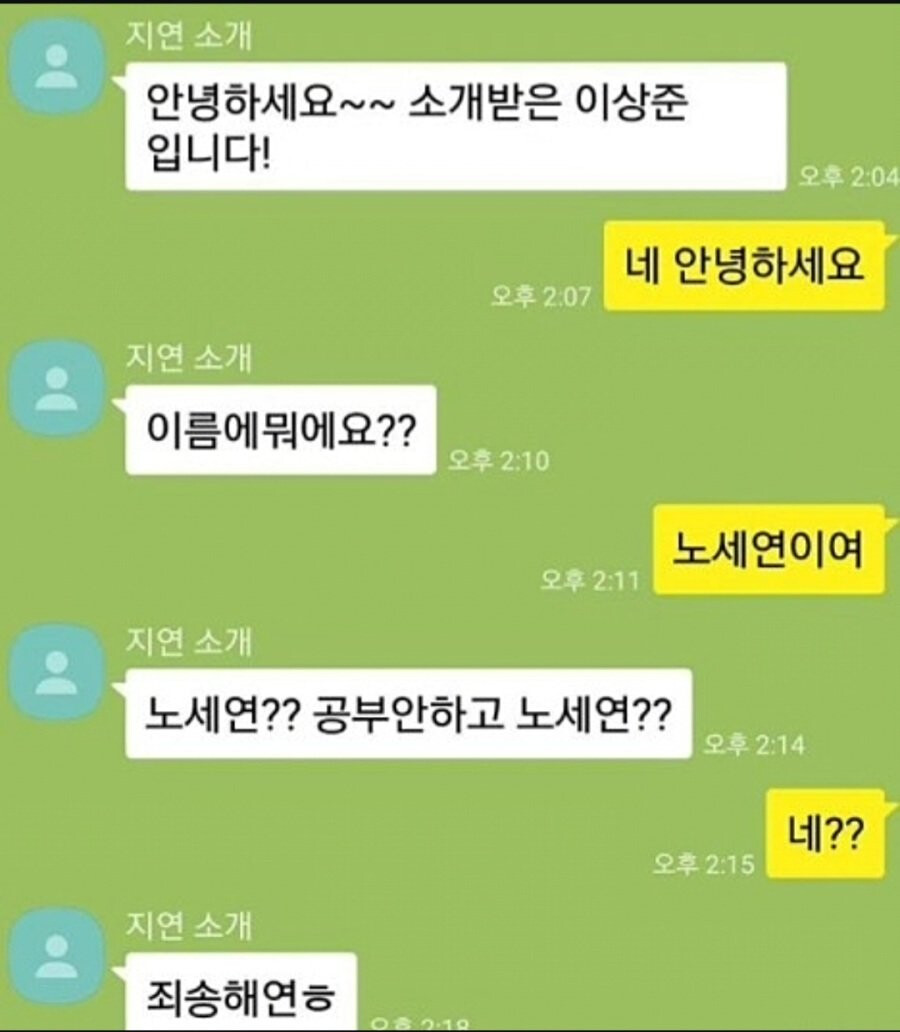This screenshot has width=900, height=1032.
Task: Click sender name 지연 소개 above the first message
Action: [x=189, y=35]
